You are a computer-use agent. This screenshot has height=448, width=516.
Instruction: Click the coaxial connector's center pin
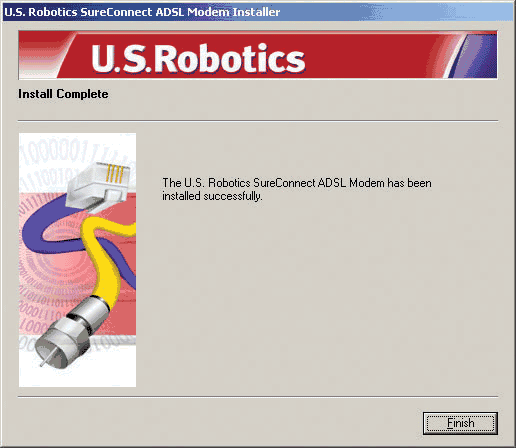(x=45, y=360)
